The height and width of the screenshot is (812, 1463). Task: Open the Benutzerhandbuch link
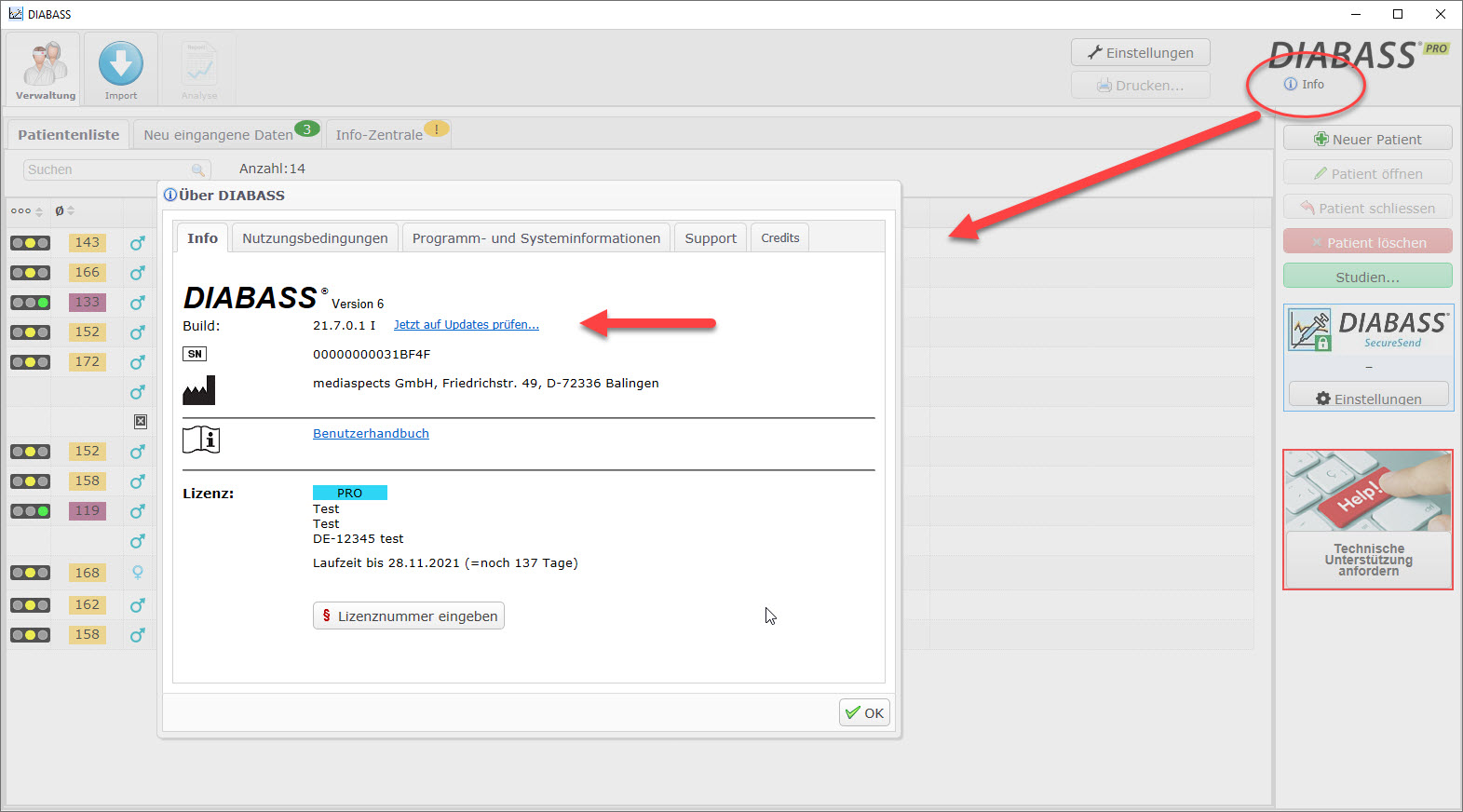point(371,434)
